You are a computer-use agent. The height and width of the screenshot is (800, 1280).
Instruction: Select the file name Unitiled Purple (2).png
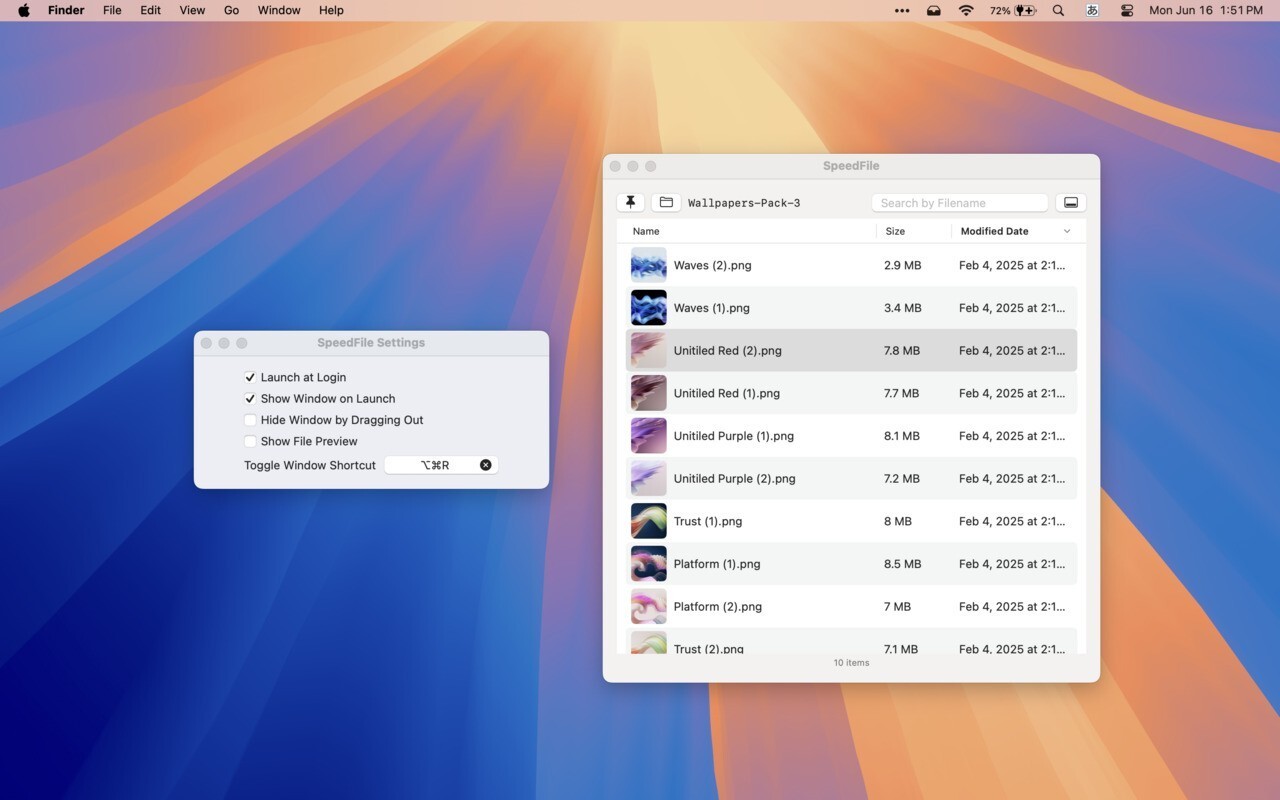pos(734,478)
